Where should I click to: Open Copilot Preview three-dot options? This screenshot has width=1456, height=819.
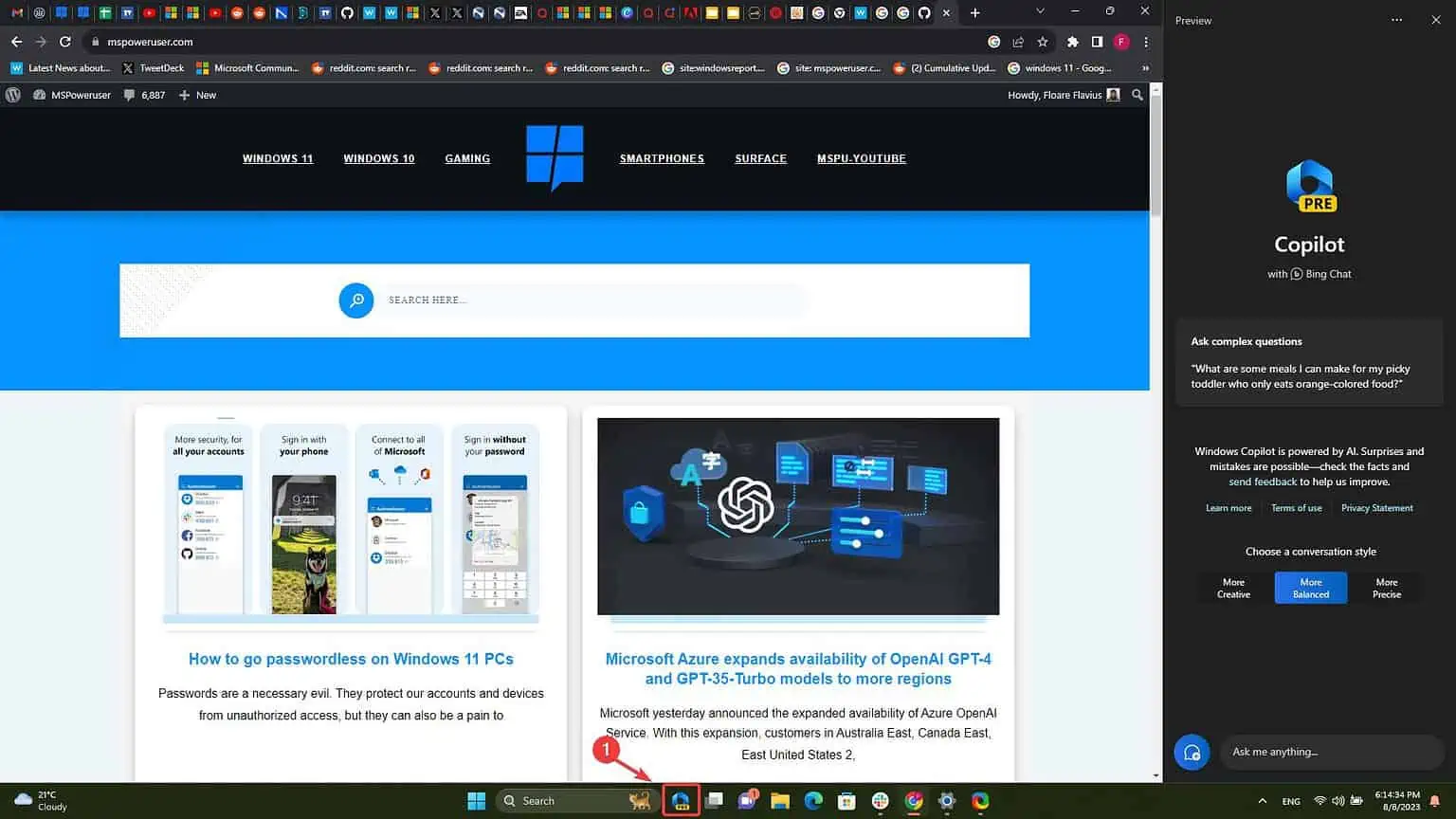tap(1396, 20)
